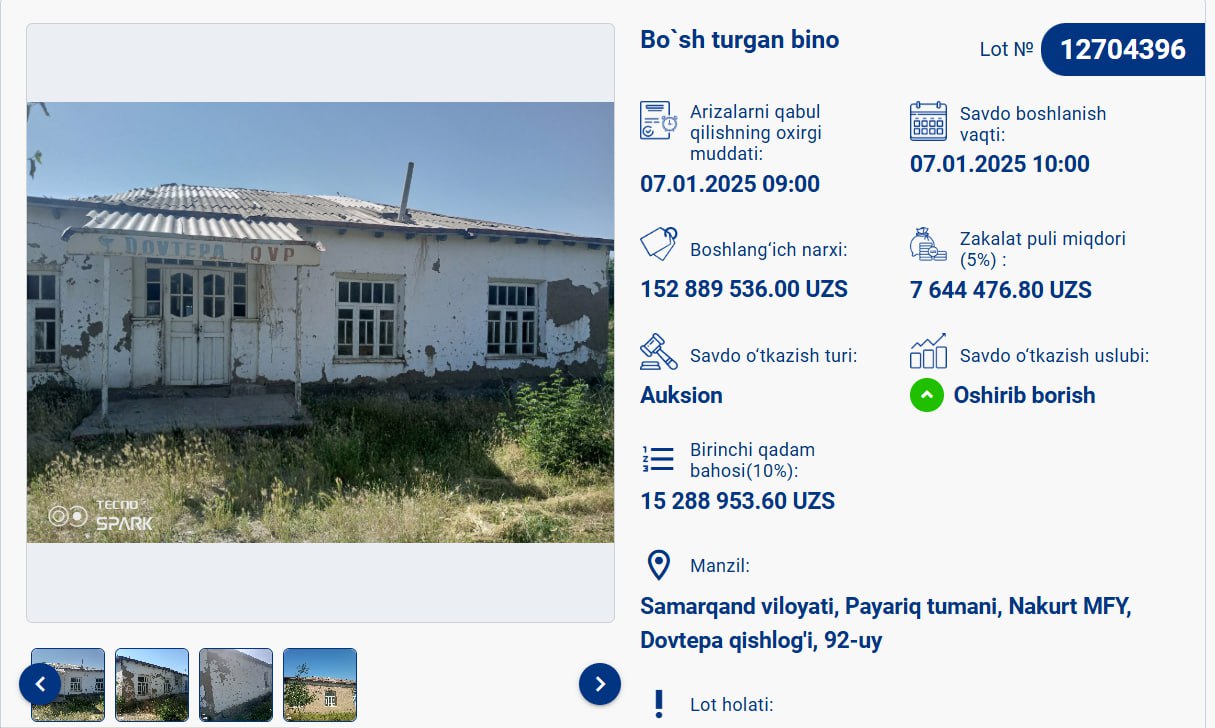Select the fourth thumbnail photo

click(x=320, y=685)
